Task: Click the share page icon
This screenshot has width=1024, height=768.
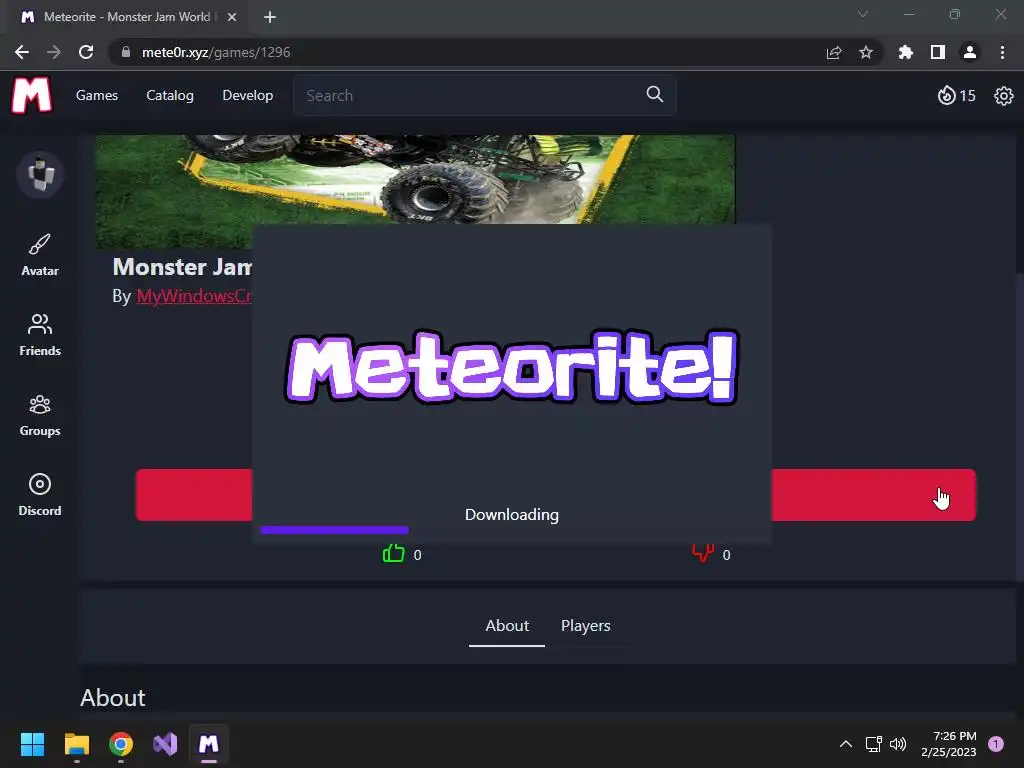Action: [834, 52]
